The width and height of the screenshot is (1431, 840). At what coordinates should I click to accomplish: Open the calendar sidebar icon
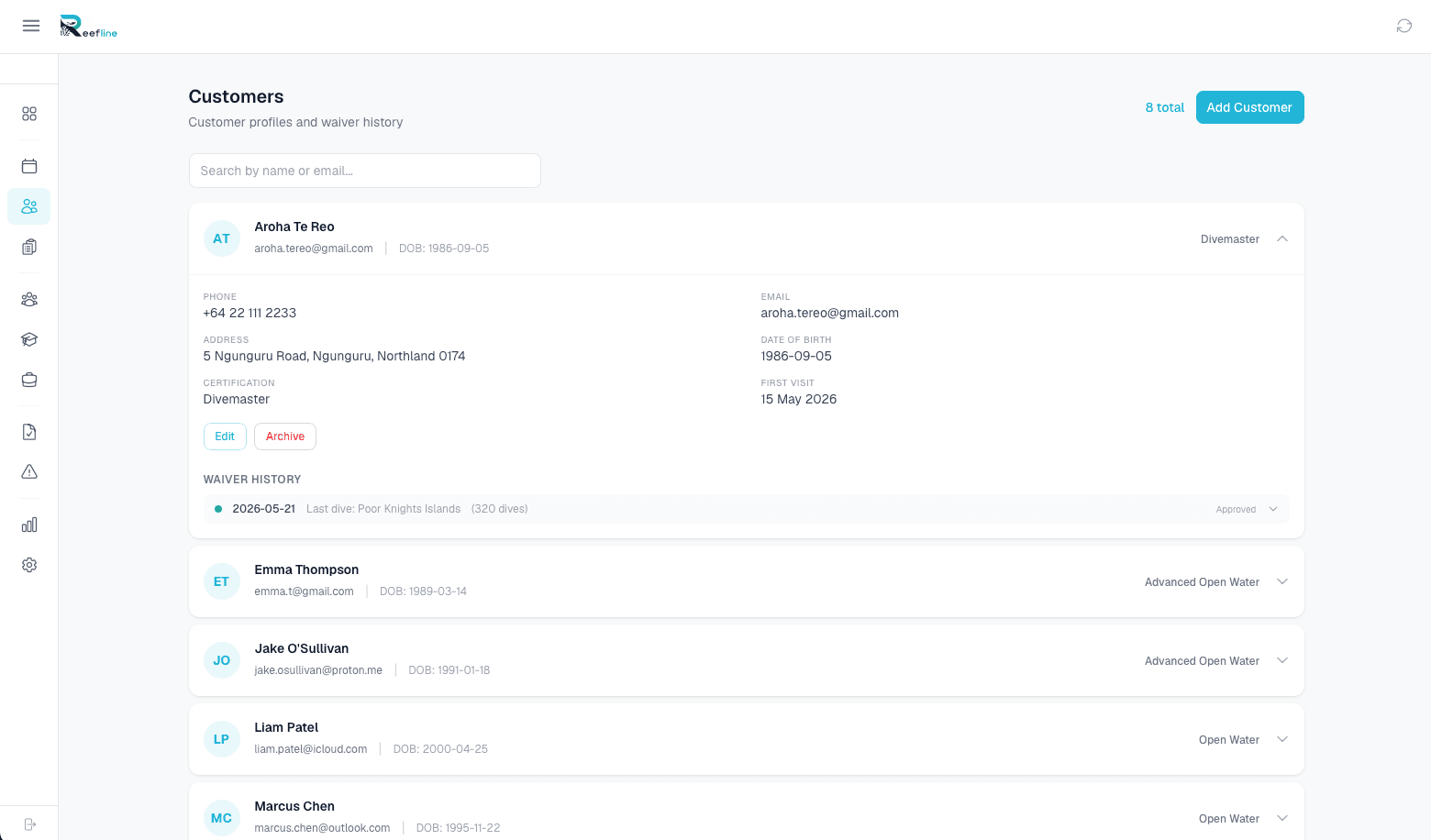point(29,166)
